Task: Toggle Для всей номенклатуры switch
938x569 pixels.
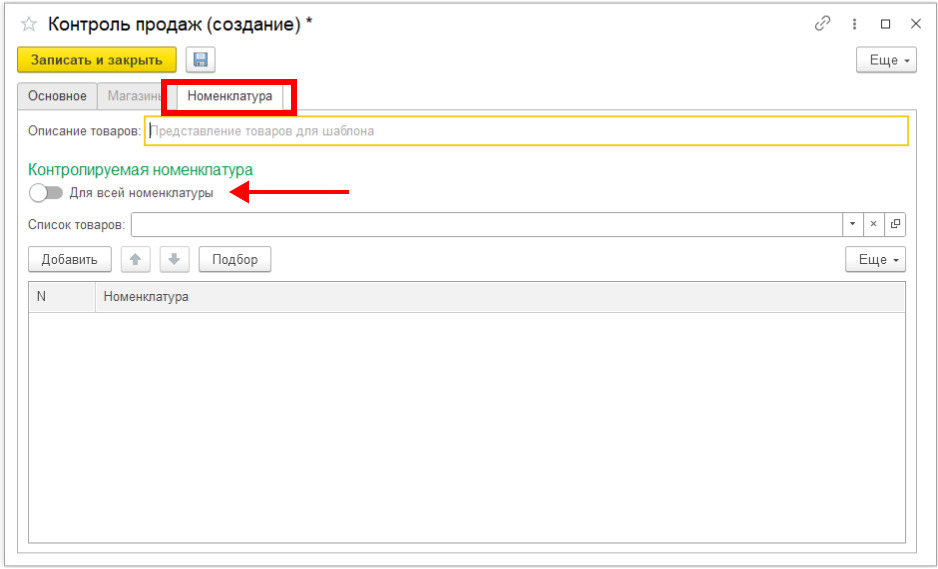Action: (x=46, y=193)
